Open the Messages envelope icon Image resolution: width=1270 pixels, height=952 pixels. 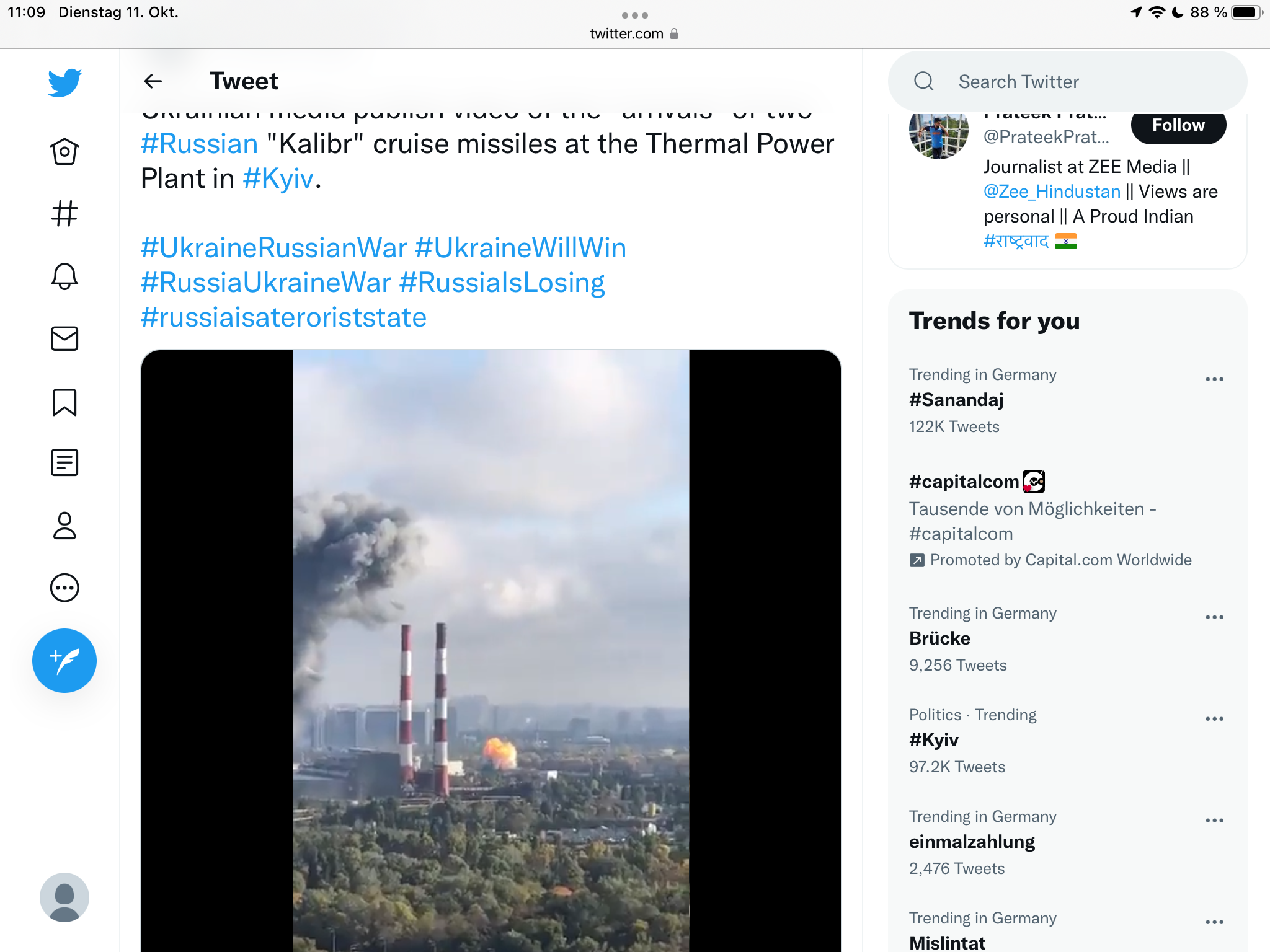pyautogui.click(x=64, y=339)
